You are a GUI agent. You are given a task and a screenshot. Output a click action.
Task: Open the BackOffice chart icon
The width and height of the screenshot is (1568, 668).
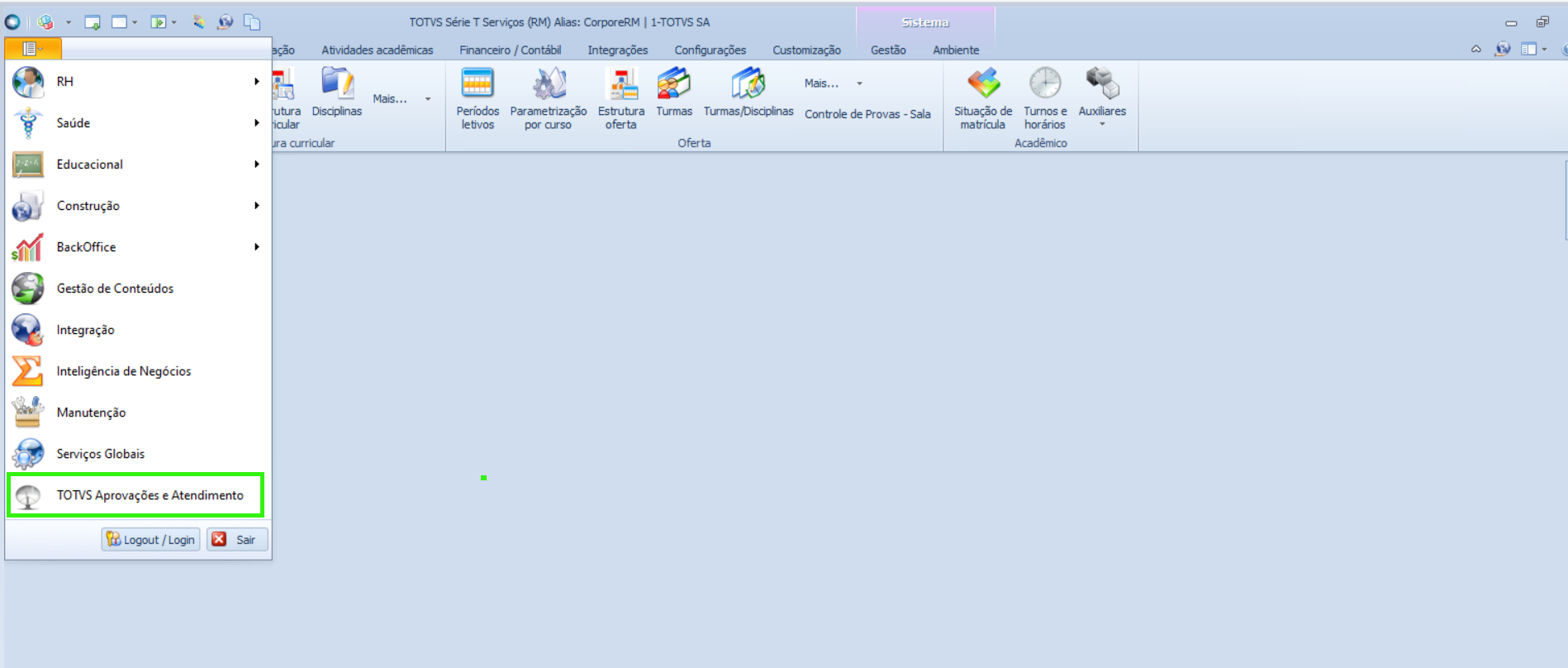tap(28, 247)
